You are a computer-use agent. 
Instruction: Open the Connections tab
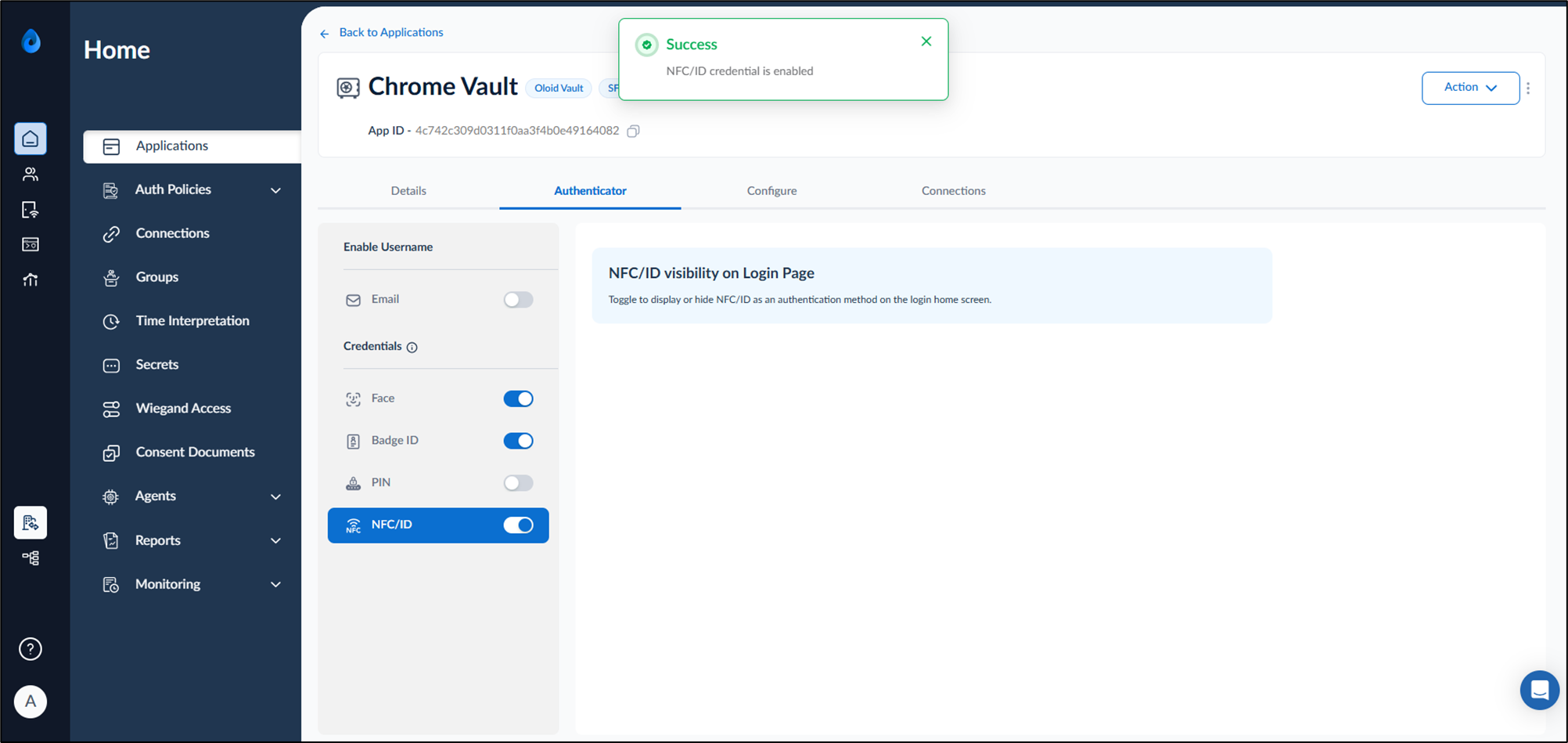953,191
